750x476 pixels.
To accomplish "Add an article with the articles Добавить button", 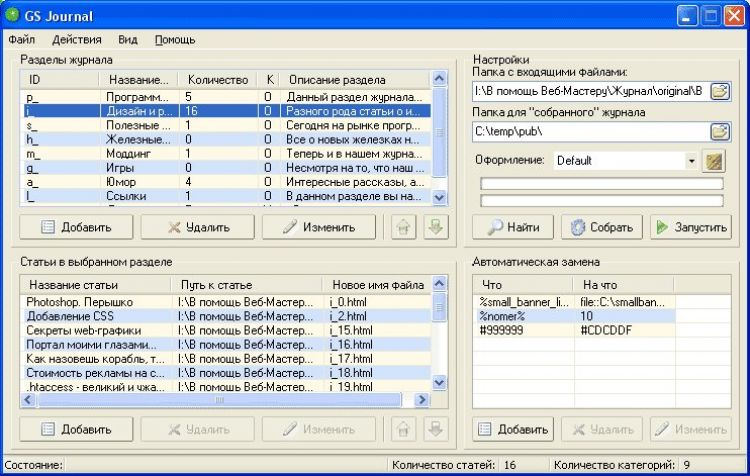I will click(x=76, y=429).
